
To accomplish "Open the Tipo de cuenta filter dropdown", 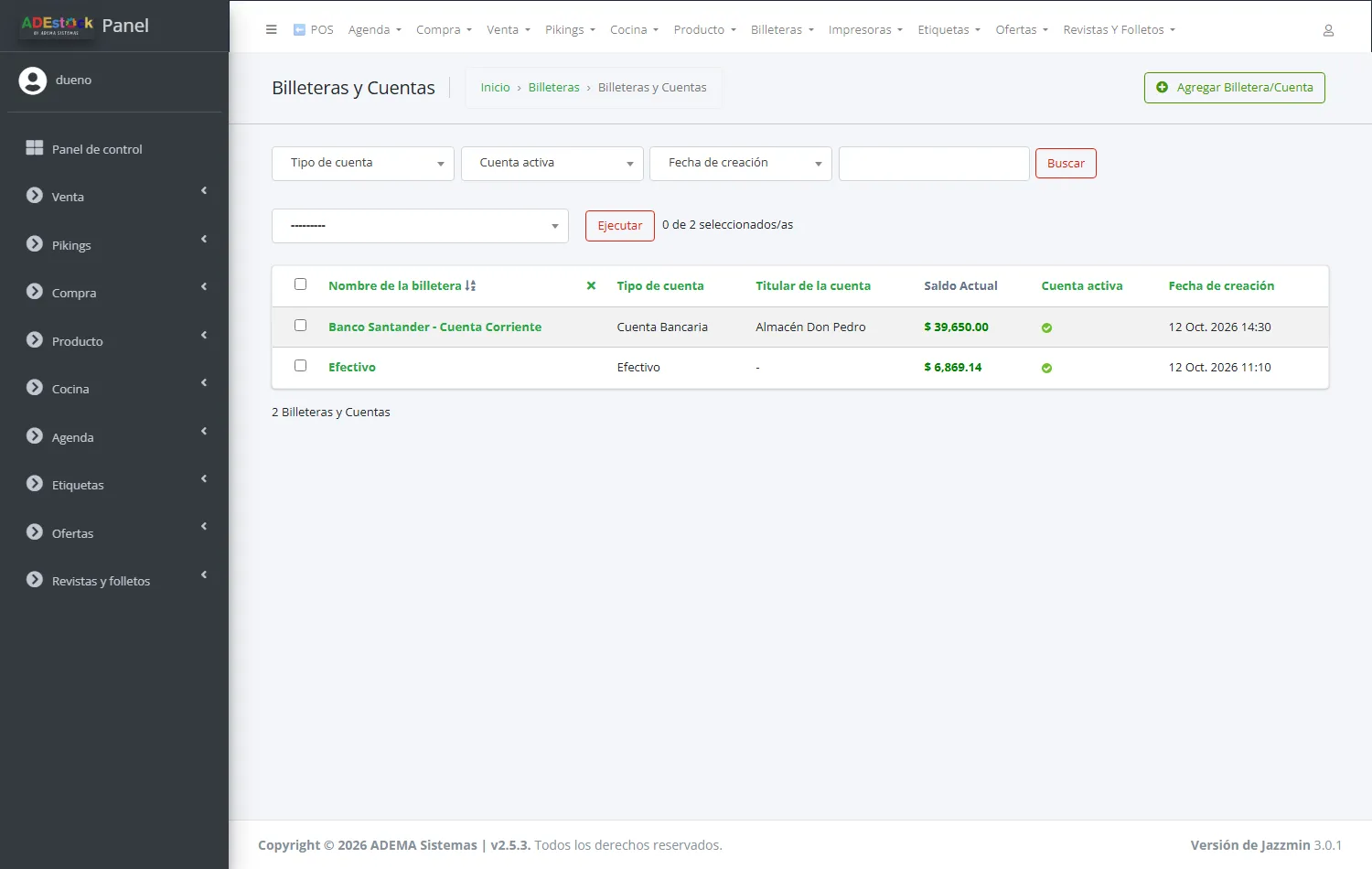I will pos(363,164).
